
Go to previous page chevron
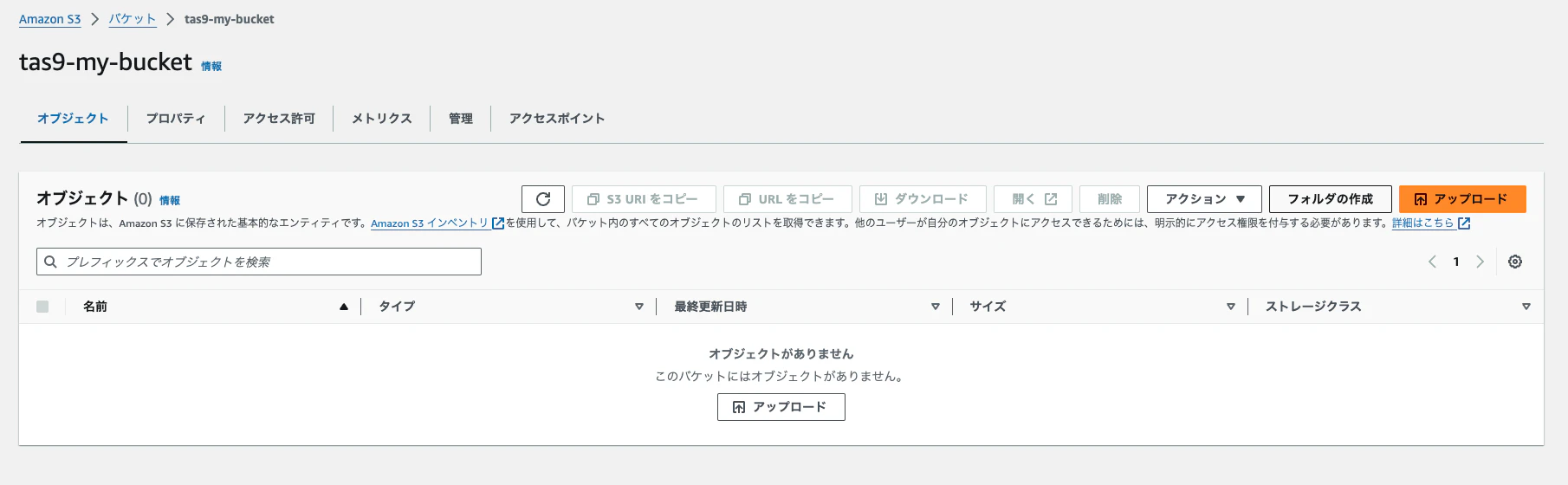pyautogui.click(x=1432, y=262)
